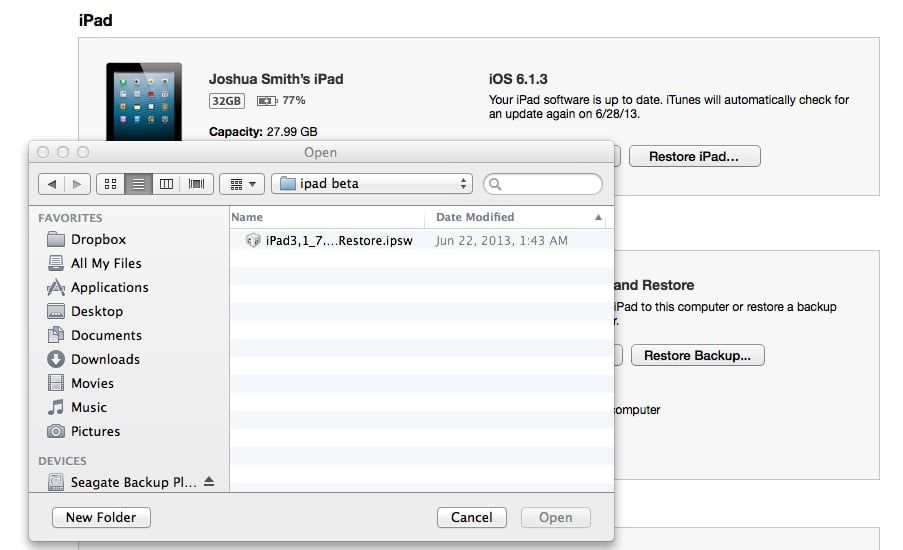Click the search field in Open dialog

[543, 184]
